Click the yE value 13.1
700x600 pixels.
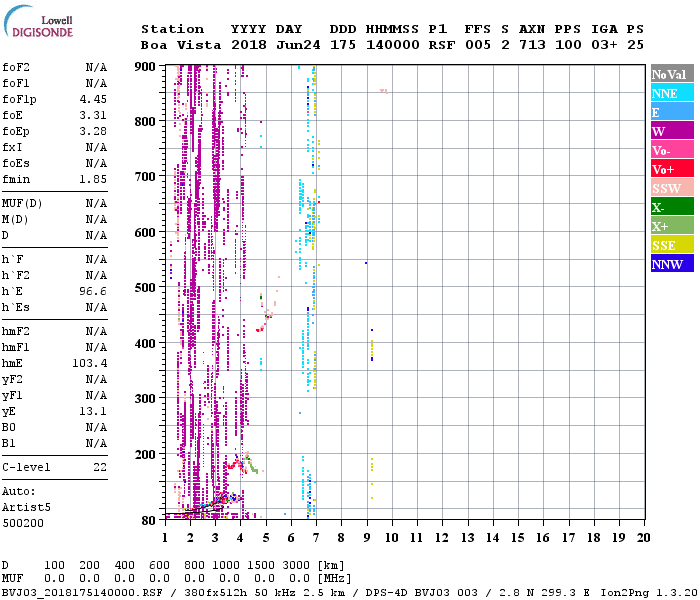pyautogui.click(x=93, y=411)
